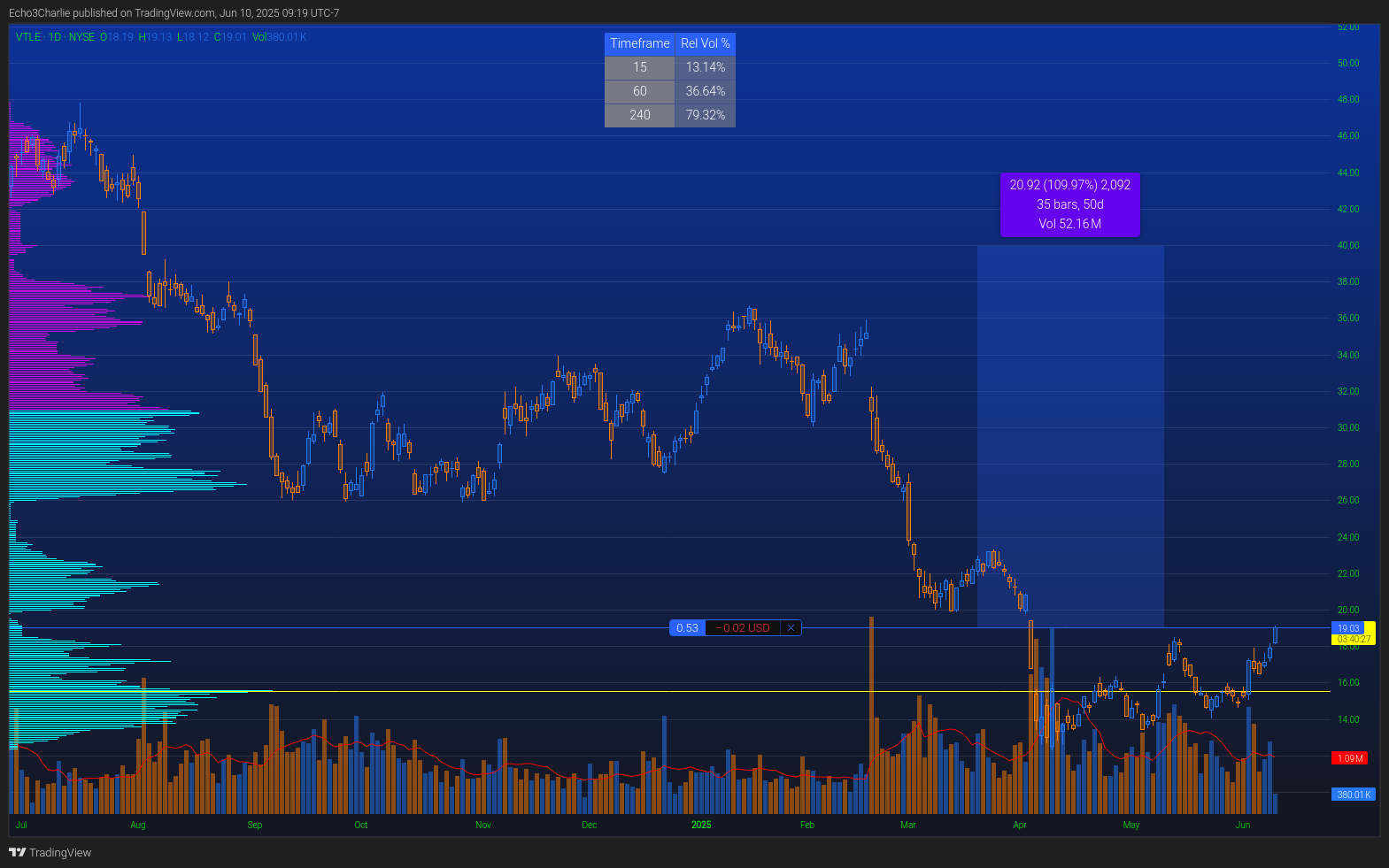Click the Vol 380.01K legend value
Screen dimensions: 1389x868
pos(280,37)
